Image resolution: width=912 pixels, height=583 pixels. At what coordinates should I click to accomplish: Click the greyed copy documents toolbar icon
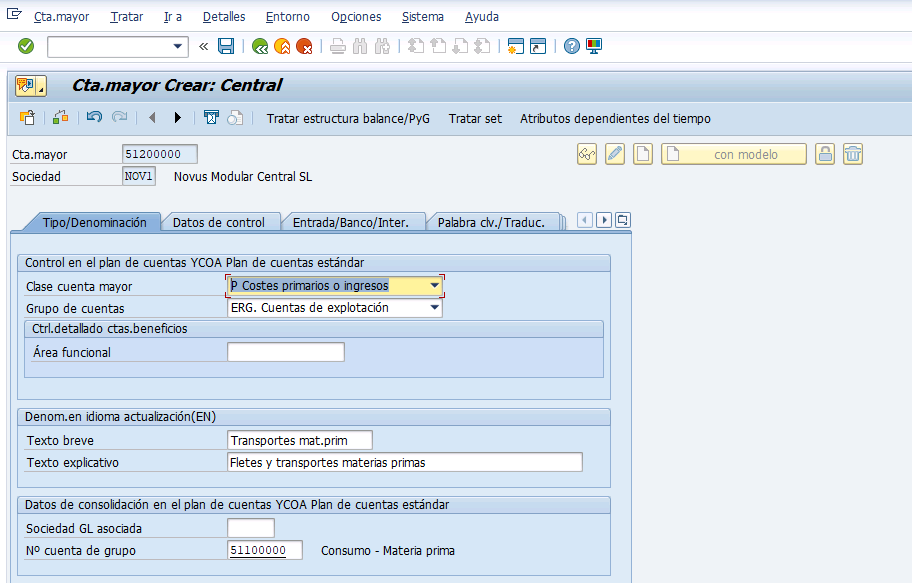click(235, 118)
